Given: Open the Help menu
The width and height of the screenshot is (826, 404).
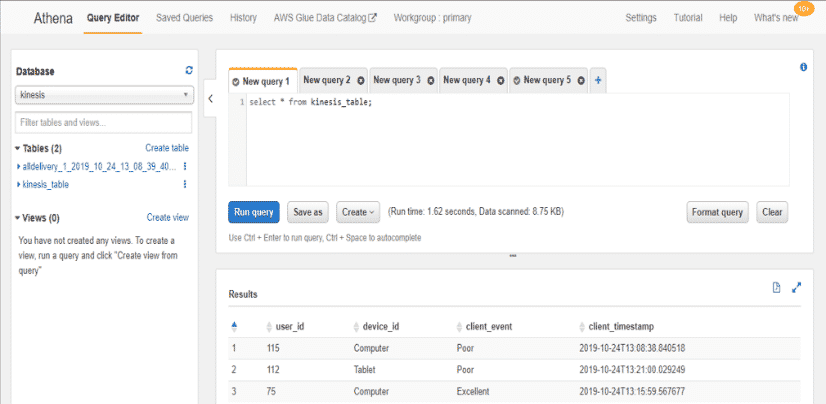Looking at the screenshot, I should point(728,18).
